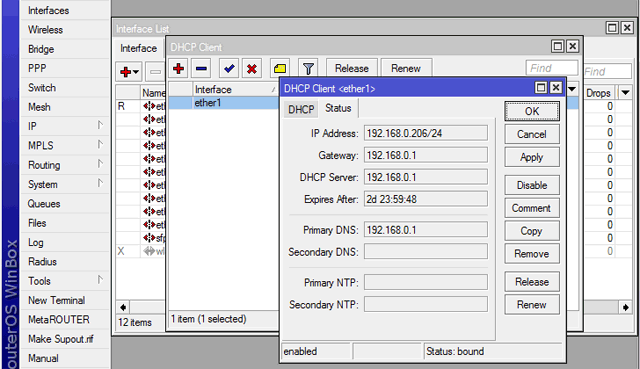Click Make Supout.rif in sidebar
640x369 pixels.
(x=60, y=339)
